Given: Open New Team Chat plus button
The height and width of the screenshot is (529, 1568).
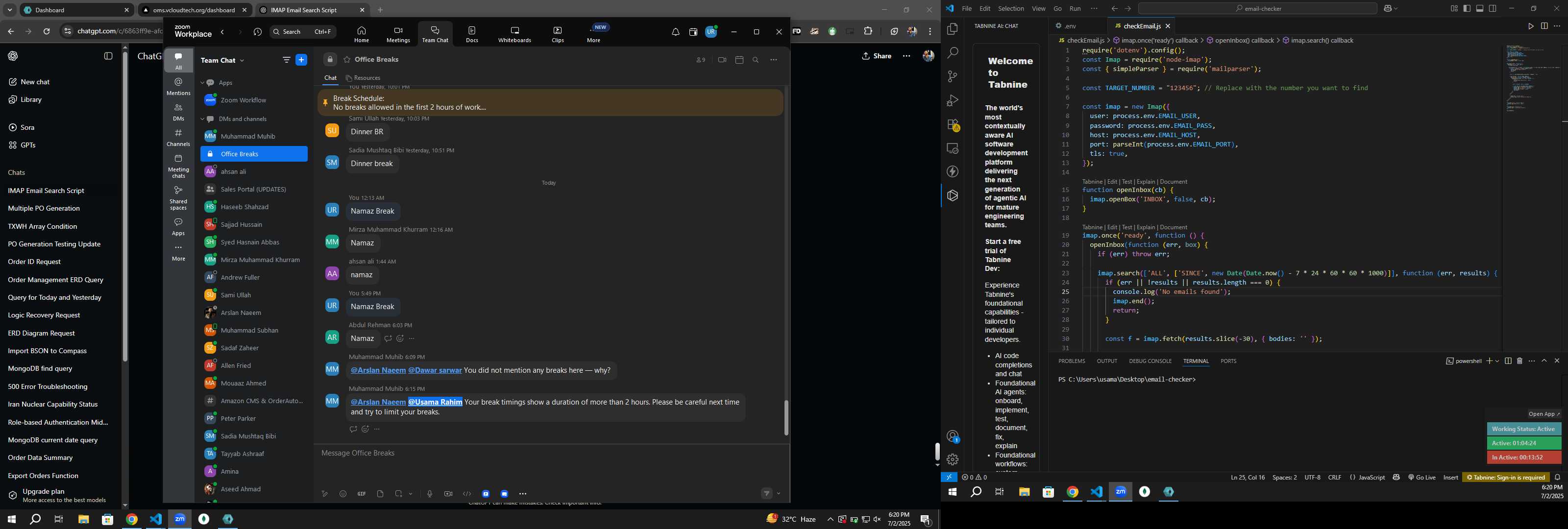Looking at the screenshot, I should [301, 60].
